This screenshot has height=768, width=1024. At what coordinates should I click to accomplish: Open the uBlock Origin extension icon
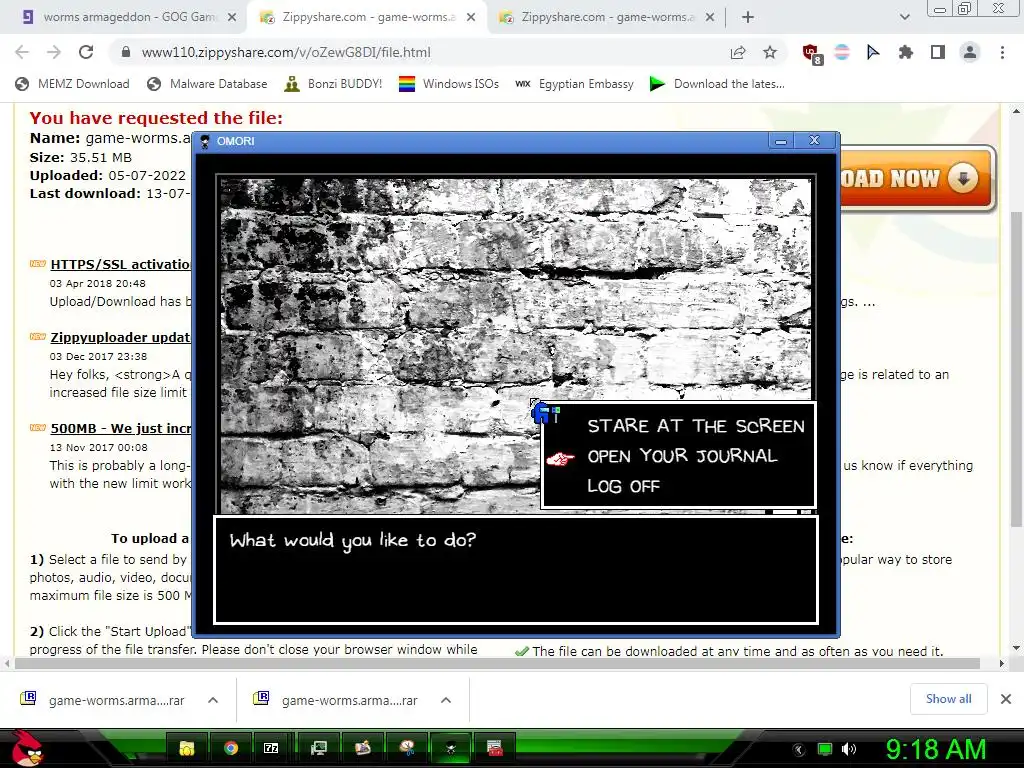[812, 53]
